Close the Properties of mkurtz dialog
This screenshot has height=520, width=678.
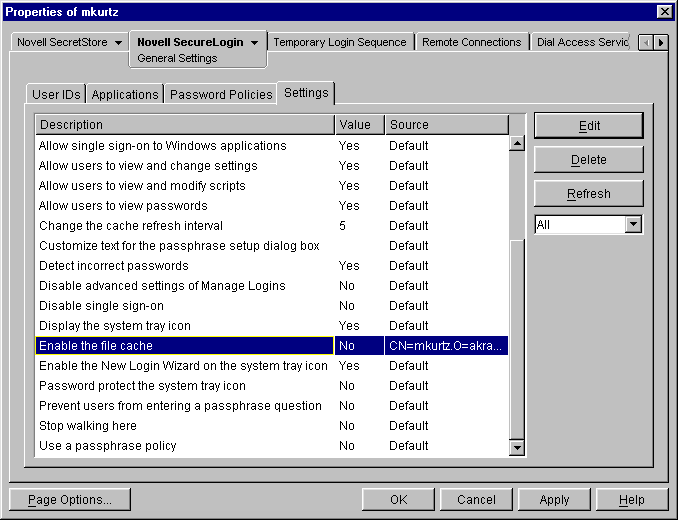coord(664,12)
